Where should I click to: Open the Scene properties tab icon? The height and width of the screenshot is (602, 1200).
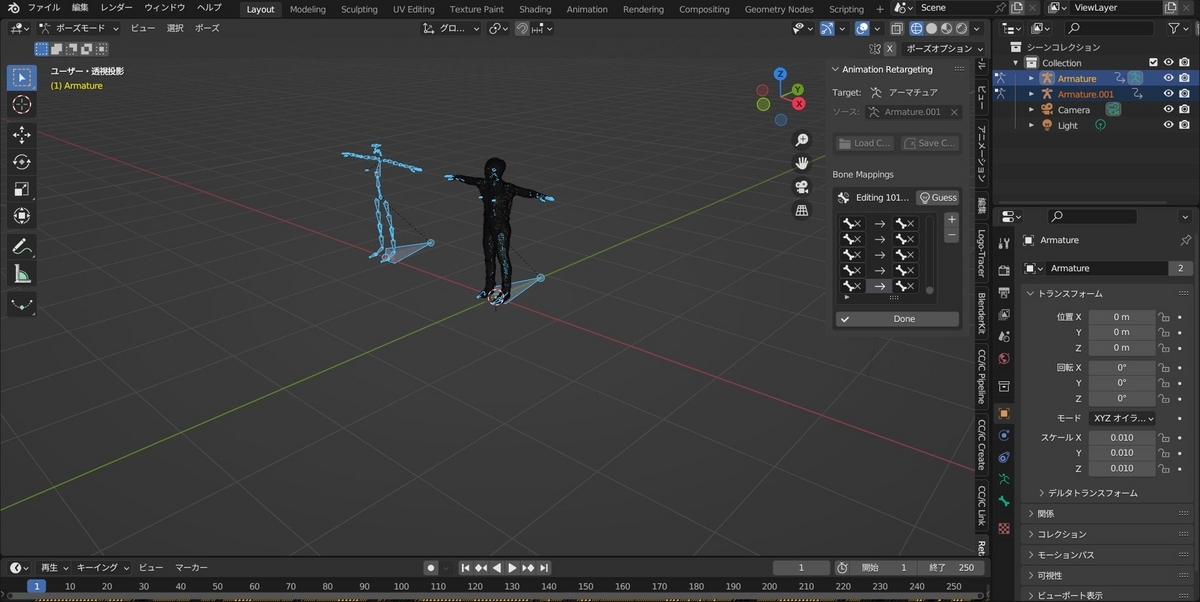[1004, 336]
